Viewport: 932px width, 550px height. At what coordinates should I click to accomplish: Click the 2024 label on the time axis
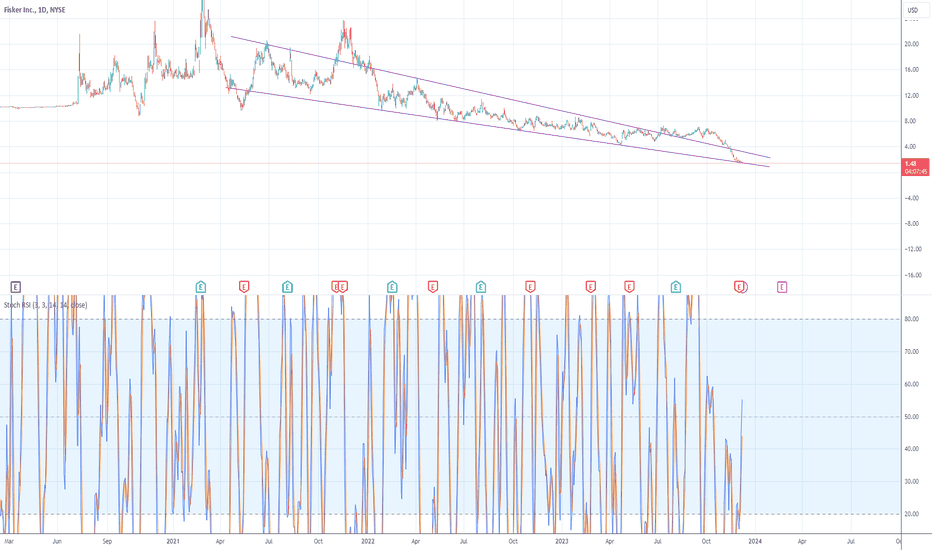pos(755,542)
